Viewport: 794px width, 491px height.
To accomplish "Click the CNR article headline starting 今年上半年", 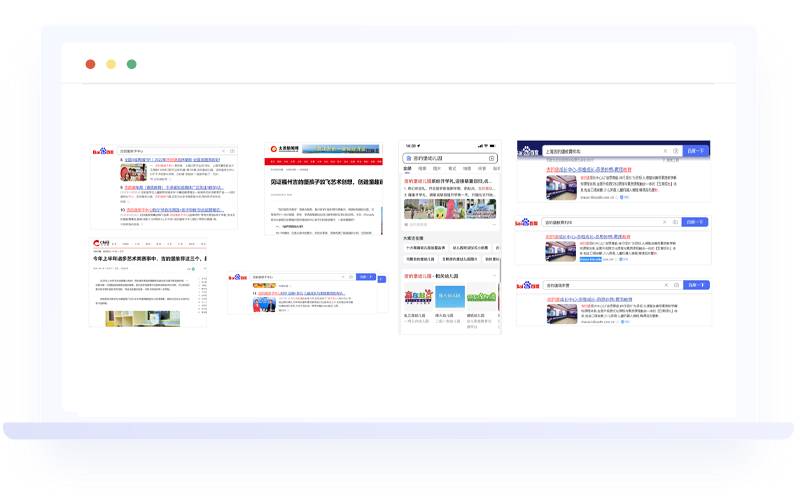I will click(148, 259).
